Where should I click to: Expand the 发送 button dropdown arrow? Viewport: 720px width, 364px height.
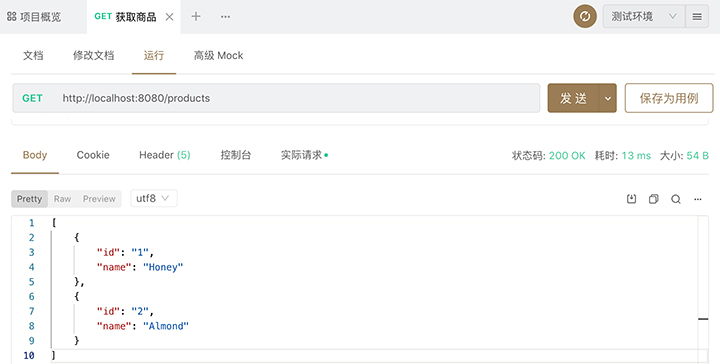[608, 98]
